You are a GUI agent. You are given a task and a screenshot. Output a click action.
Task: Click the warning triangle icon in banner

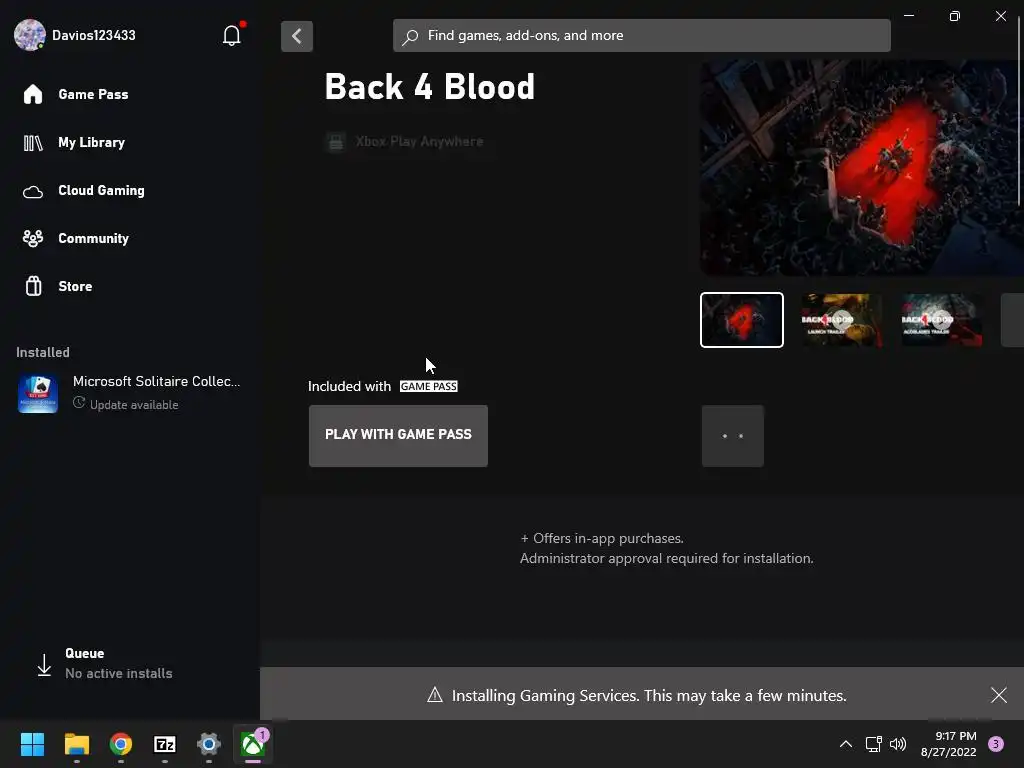tap(434, 695)
